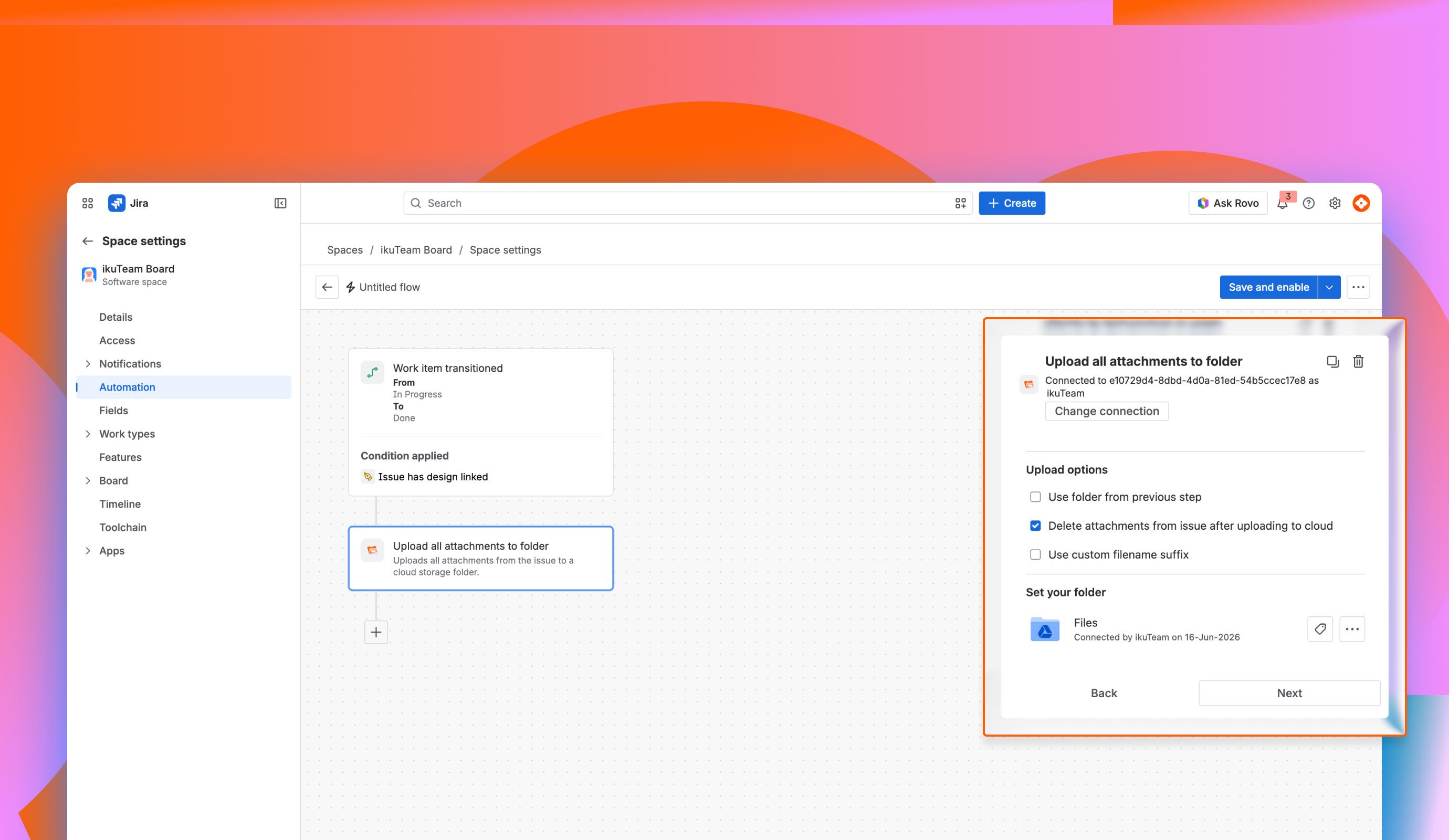The height and width of the screenshot is (840, 1449).
Task: Click the connection app icon in panel
Action: point(1028,385)
